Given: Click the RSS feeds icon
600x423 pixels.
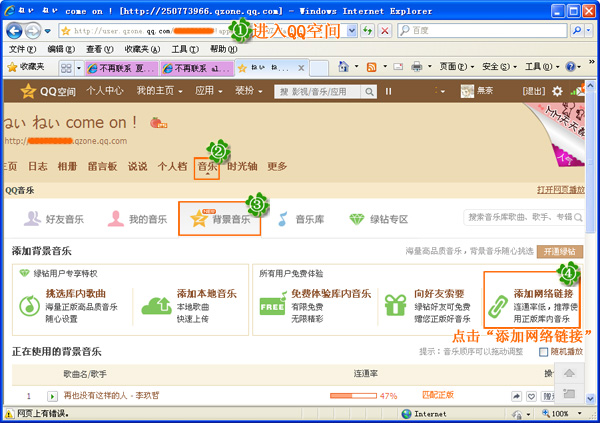Looking at the screenshot, I should click(x=371, y=67).
